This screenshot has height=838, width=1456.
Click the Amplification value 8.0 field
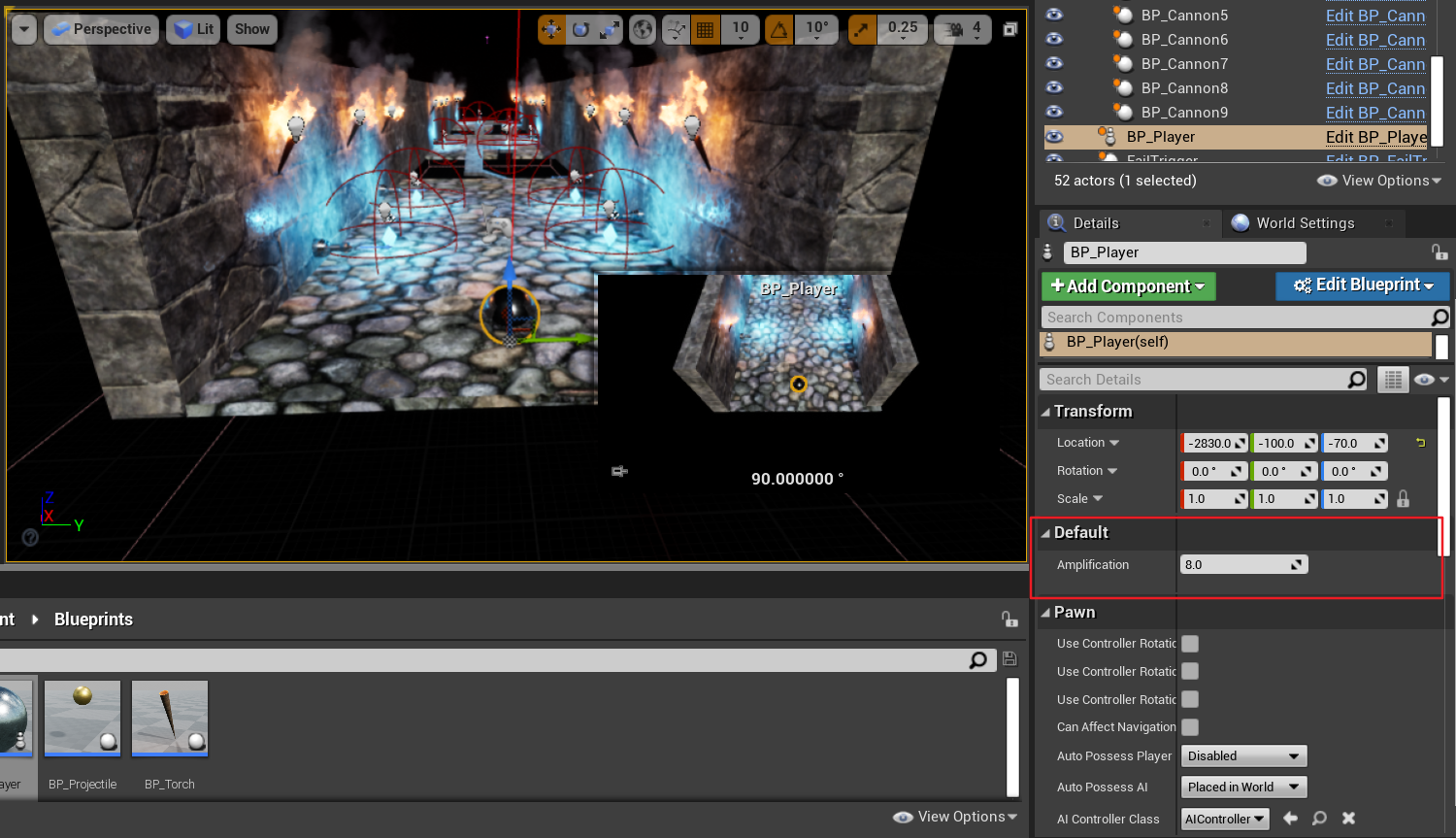(x=1244, y=565)
